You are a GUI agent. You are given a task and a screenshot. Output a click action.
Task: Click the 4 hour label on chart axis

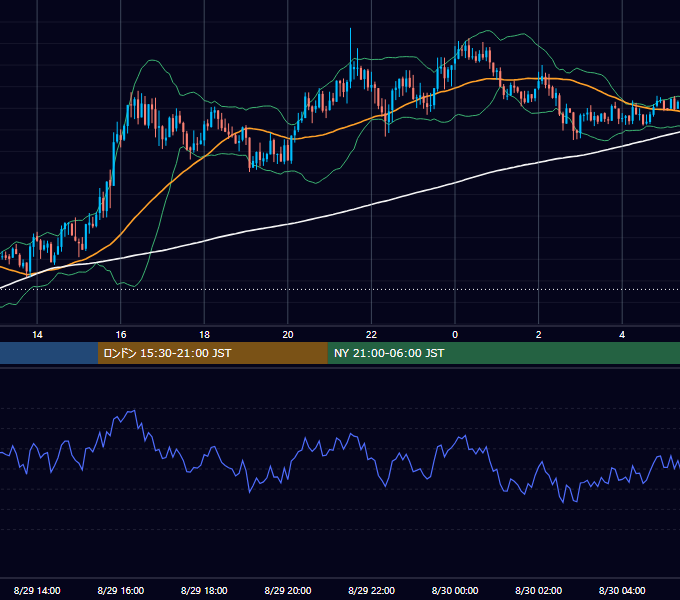(x=622, y=335)
